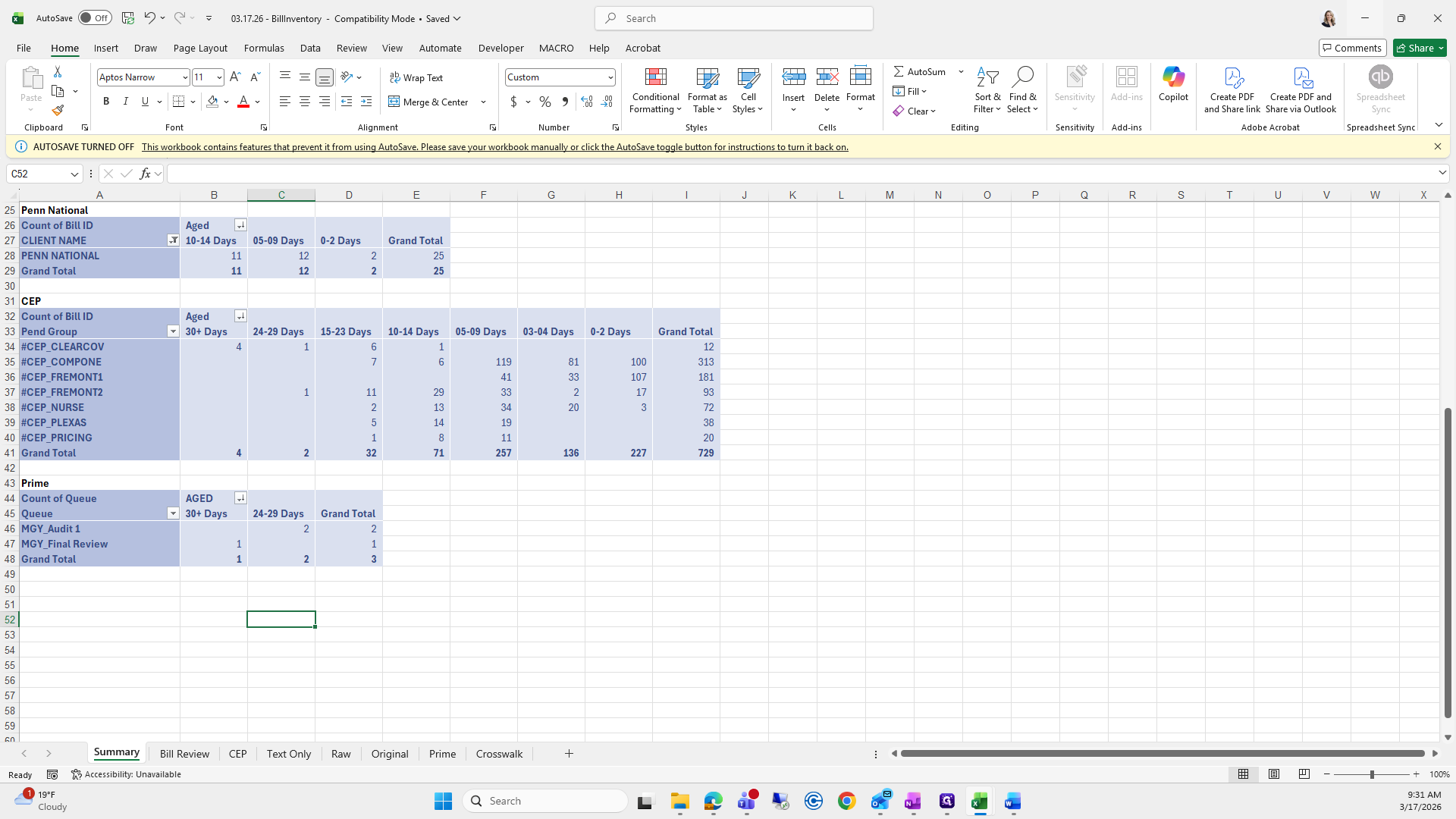Switch to the Crosswalk sheet tab
1456x819 pixels.
pyautogui.click(x=499, y=754)
